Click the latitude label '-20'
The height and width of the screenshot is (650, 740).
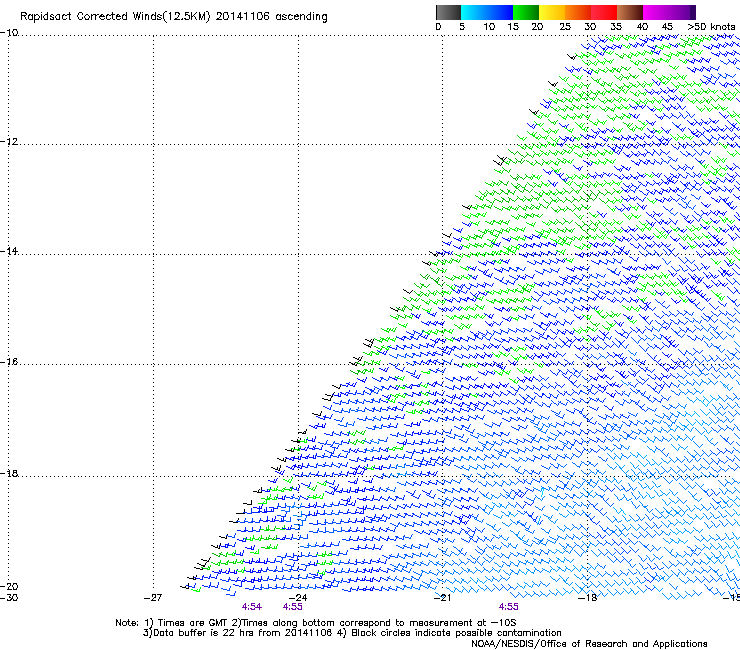tap(9, 586)
